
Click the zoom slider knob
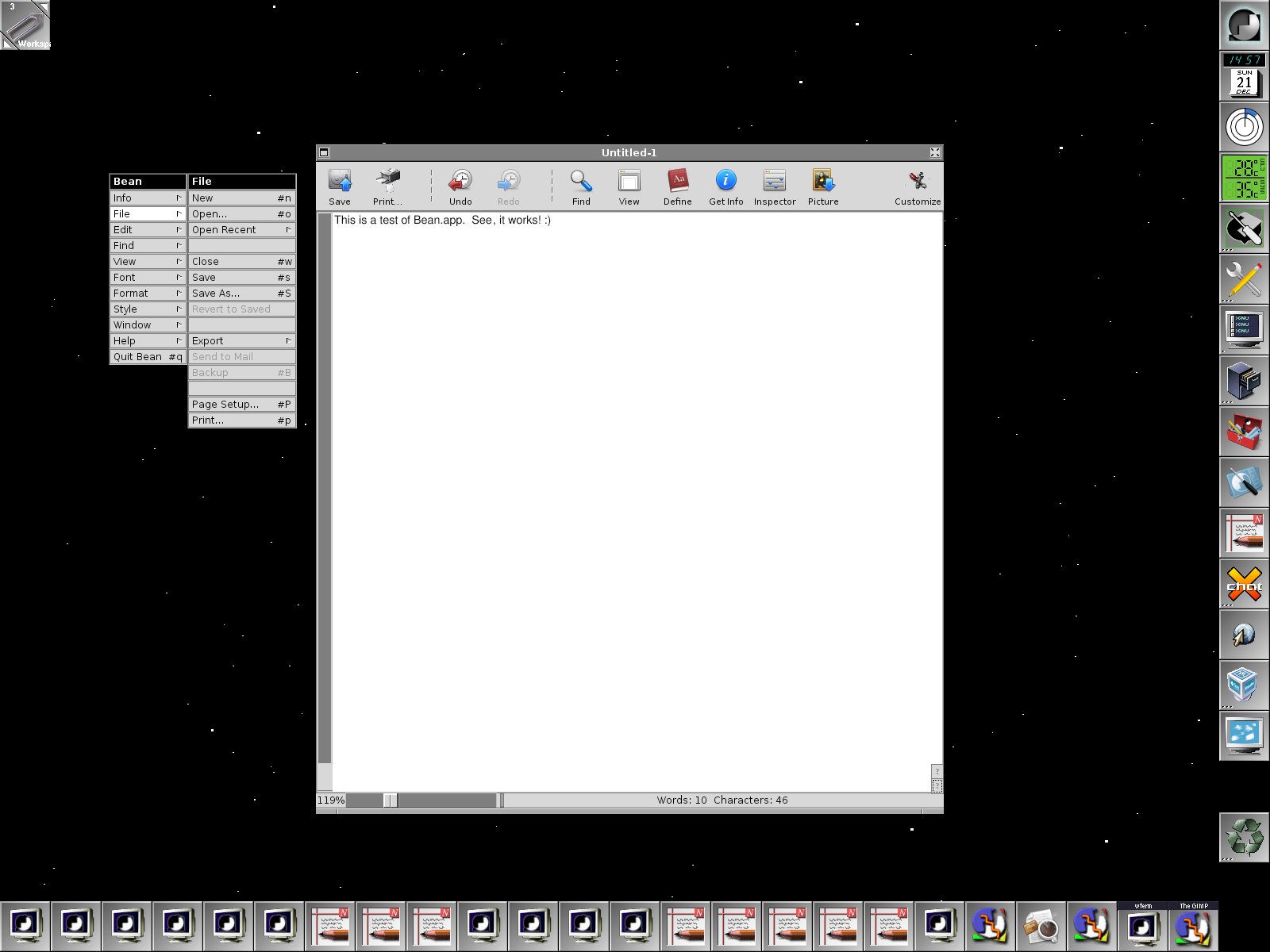point(391,800)
